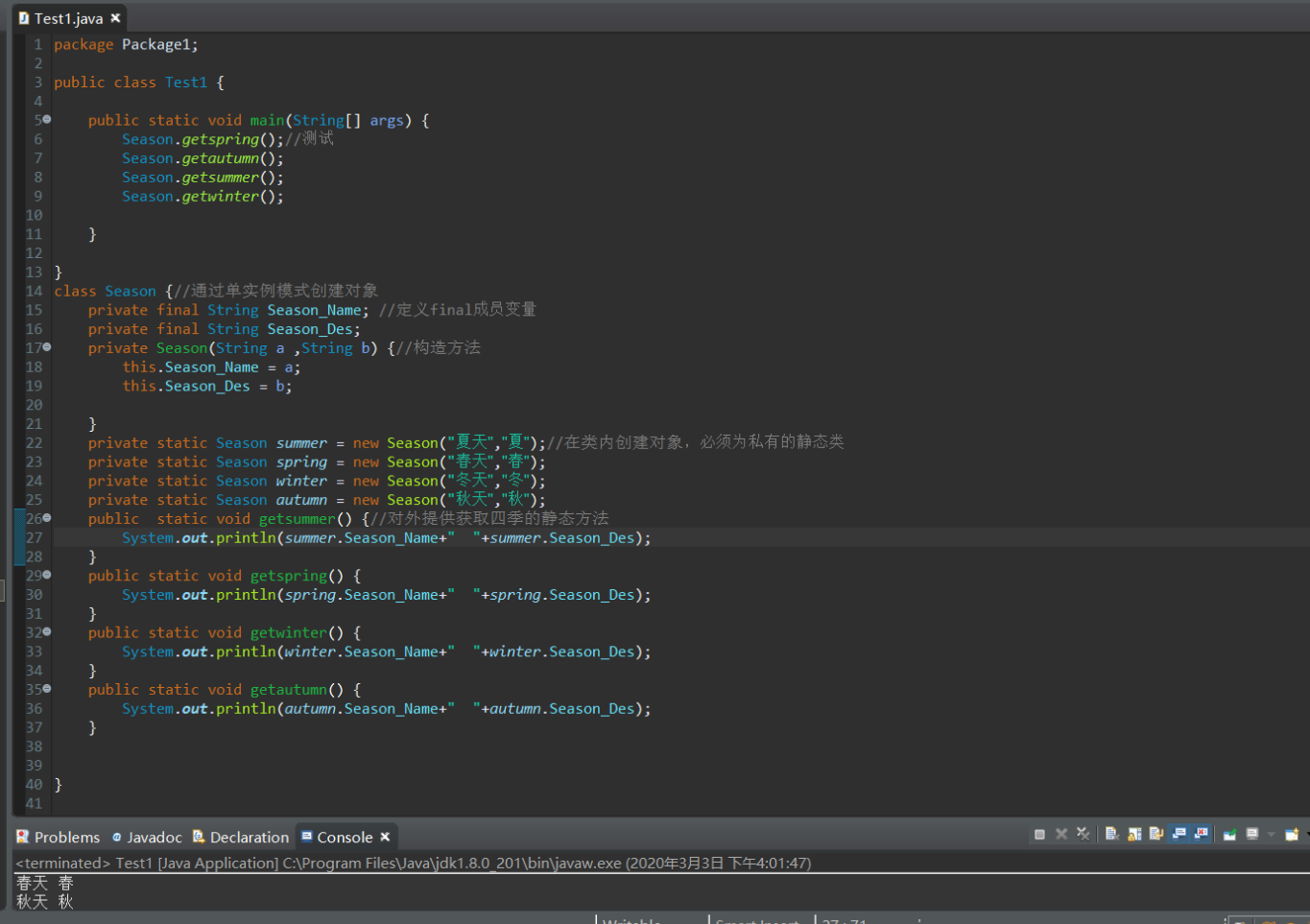Screen dimensions: 1310x924
Task: Click the Open Console icon
Action: (x=1292, y=835)
